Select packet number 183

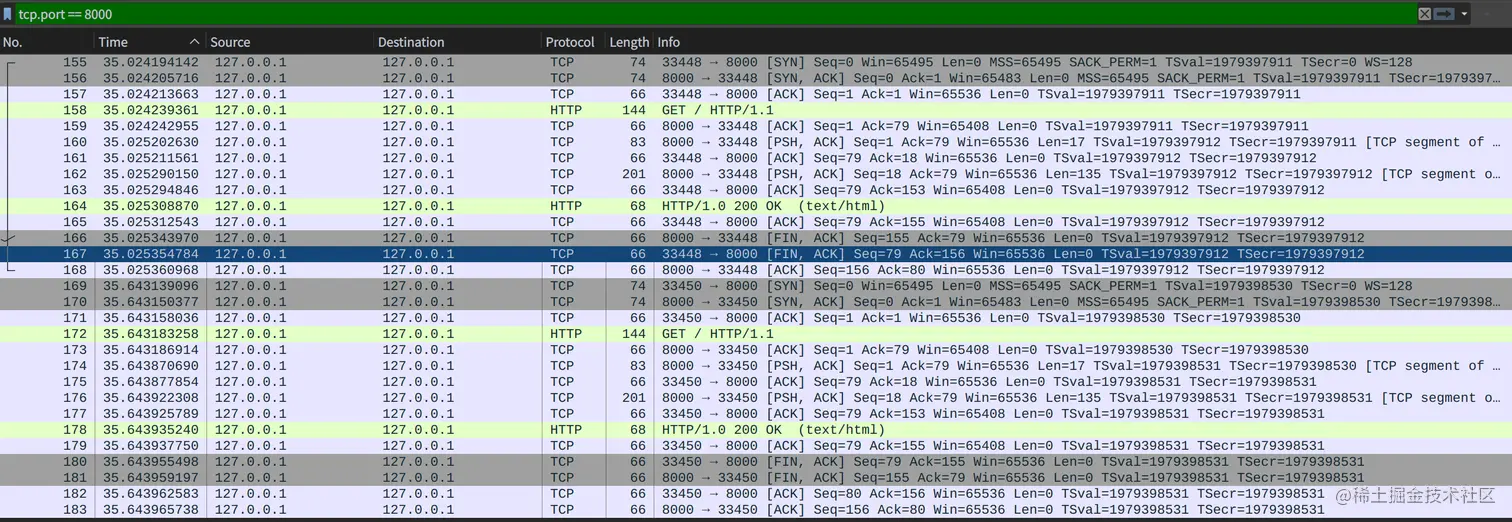[x=756, y=510]
